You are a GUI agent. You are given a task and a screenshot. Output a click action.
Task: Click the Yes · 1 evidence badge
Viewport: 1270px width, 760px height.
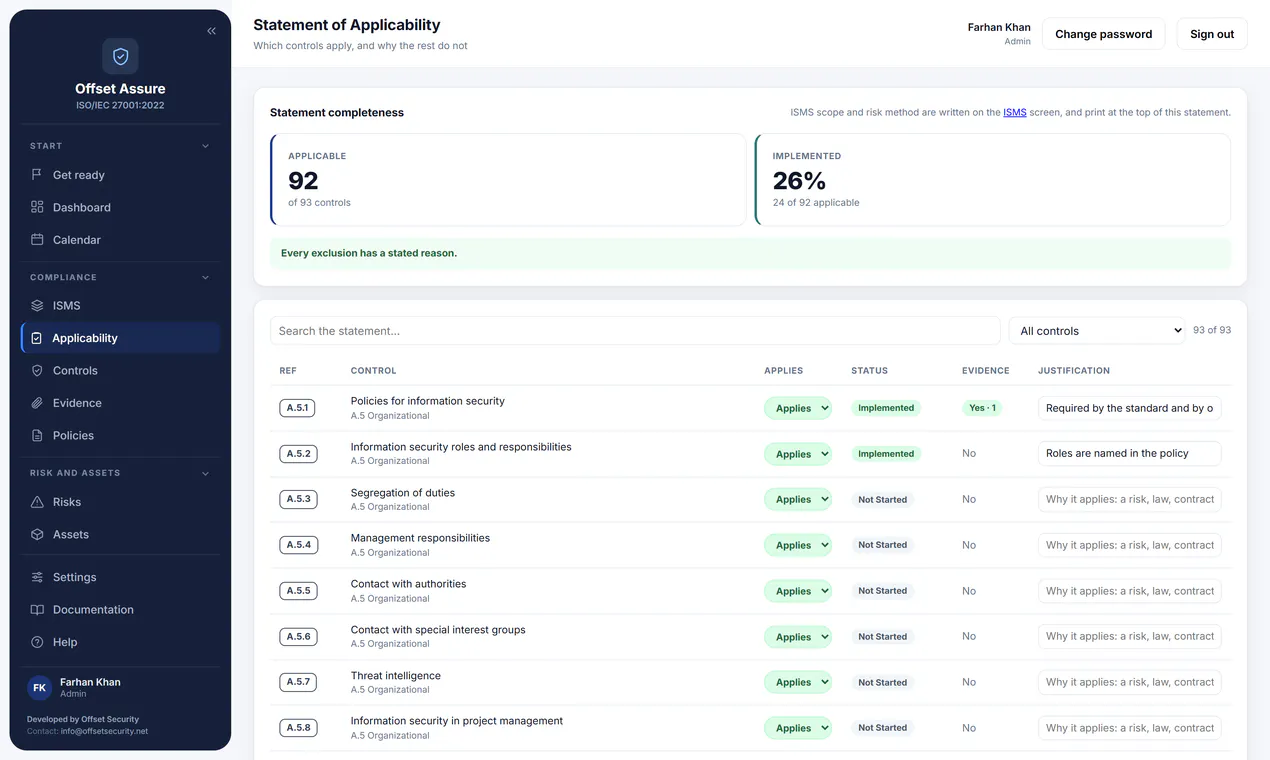[x=983, y=408]
